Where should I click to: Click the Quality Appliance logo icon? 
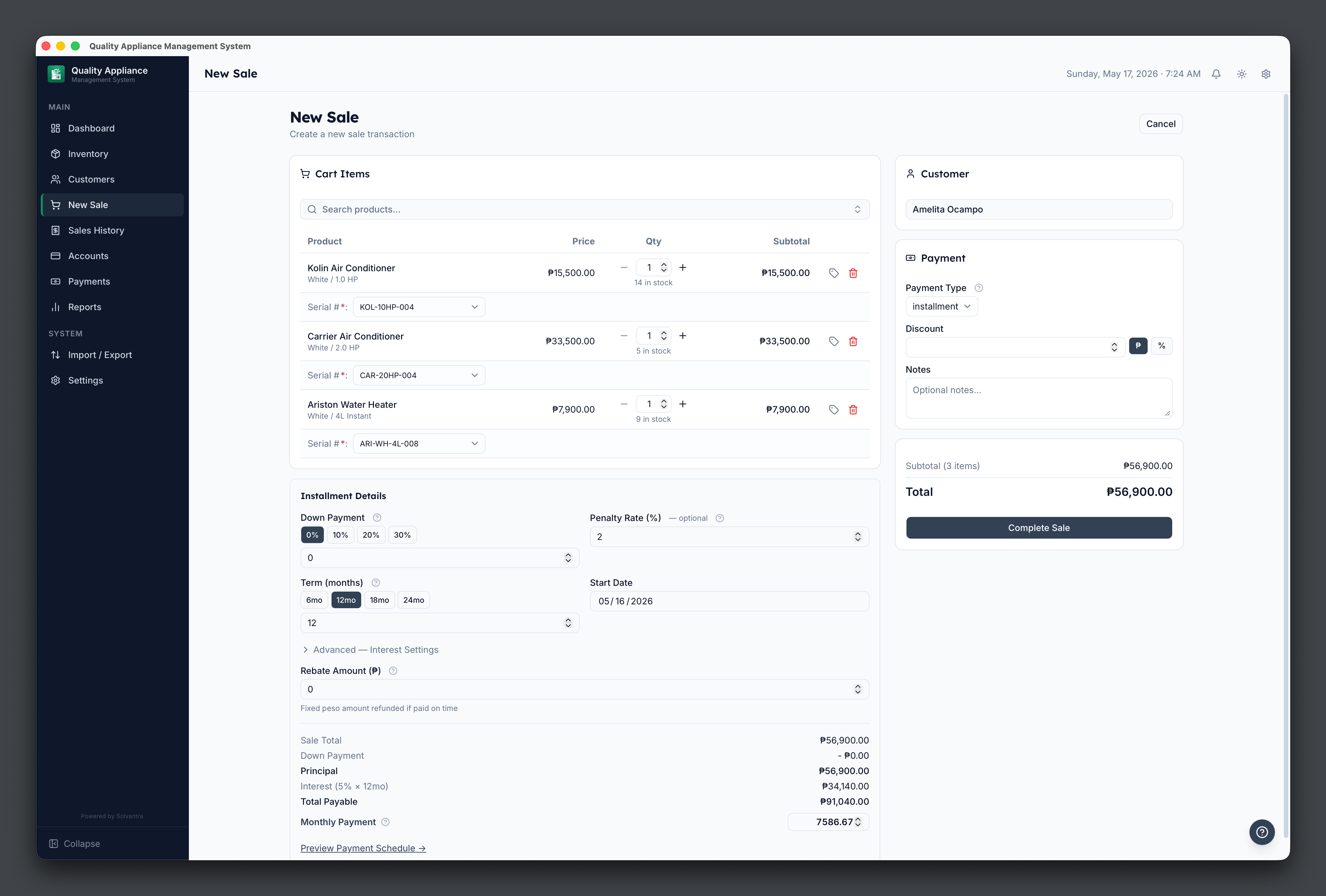point(56,74)
